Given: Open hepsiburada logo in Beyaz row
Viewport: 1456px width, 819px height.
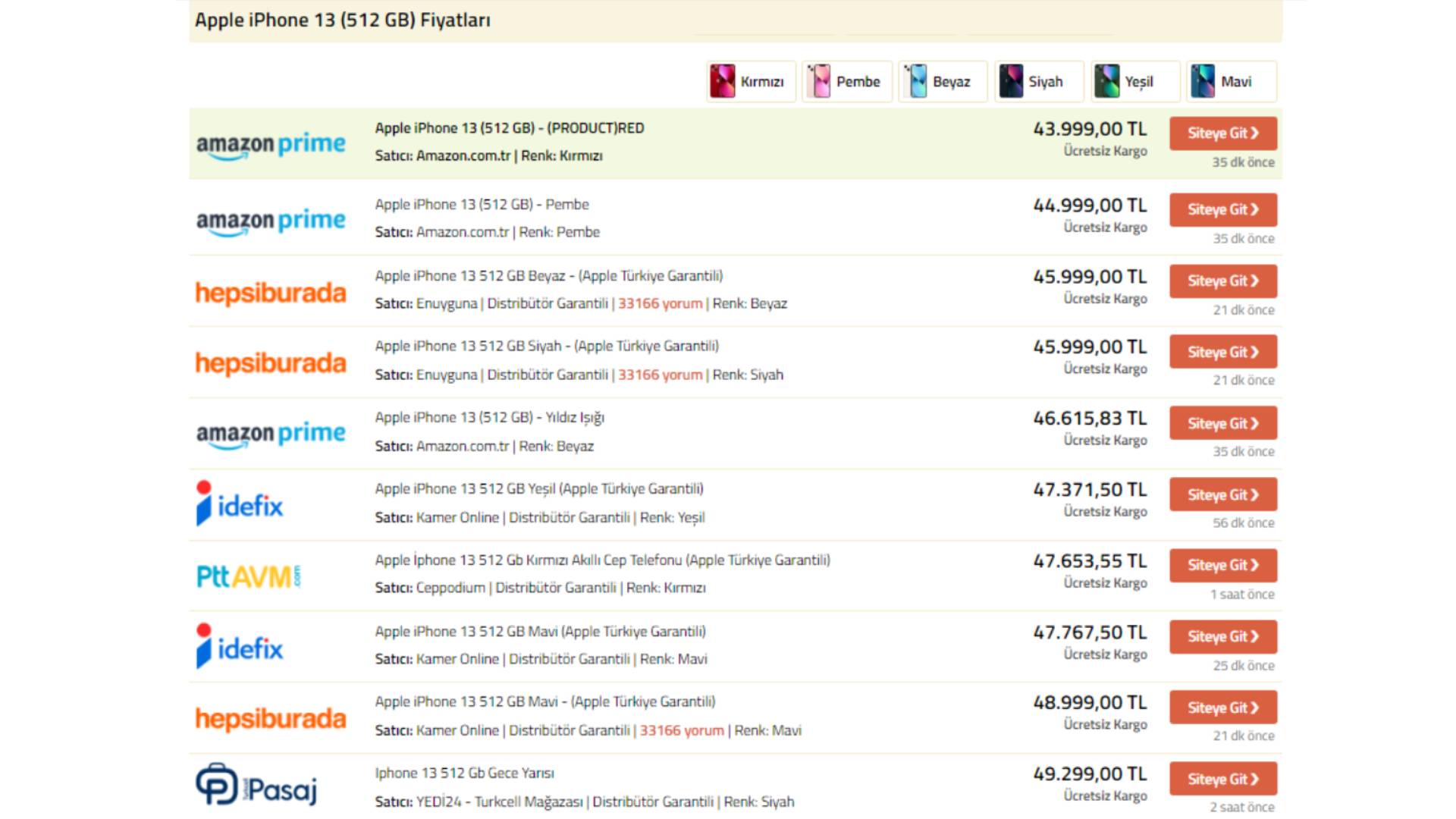Looking at the screenshot, I should 271,293.
